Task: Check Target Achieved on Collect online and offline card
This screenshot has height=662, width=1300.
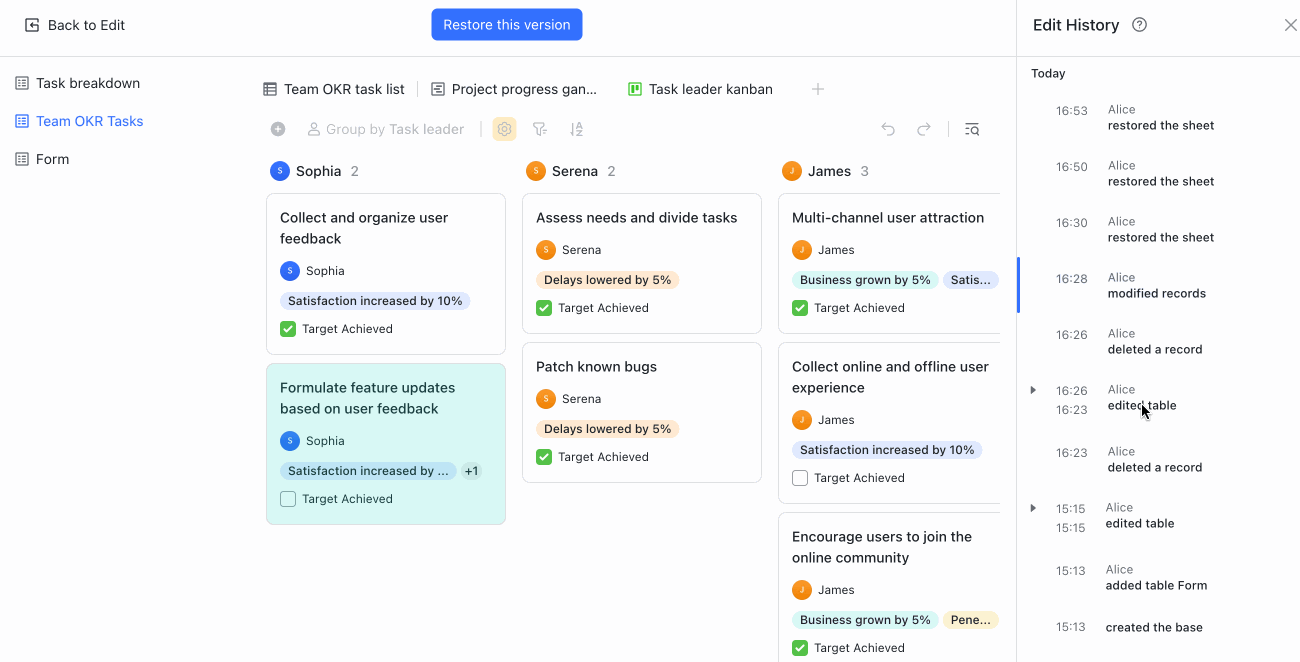Action: (800, 478)
